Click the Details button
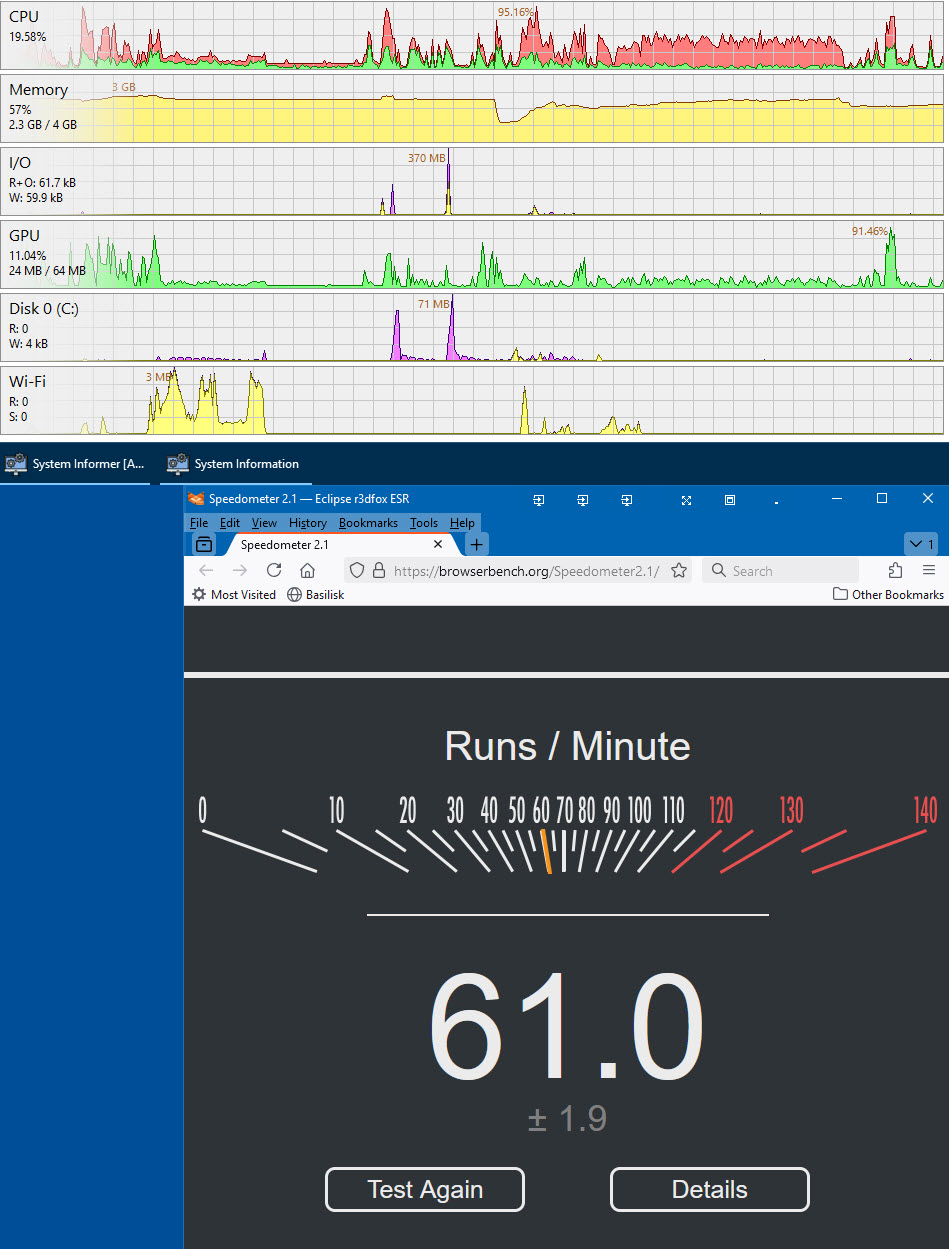This screenshot has height=1249, width=949. 709,1189
